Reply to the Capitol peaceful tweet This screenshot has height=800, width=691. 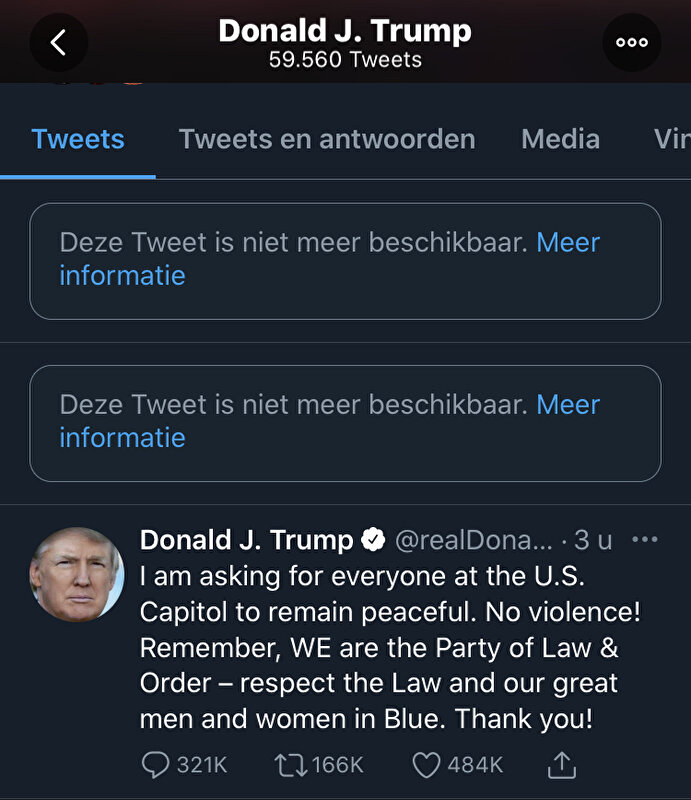pos(156,765)
